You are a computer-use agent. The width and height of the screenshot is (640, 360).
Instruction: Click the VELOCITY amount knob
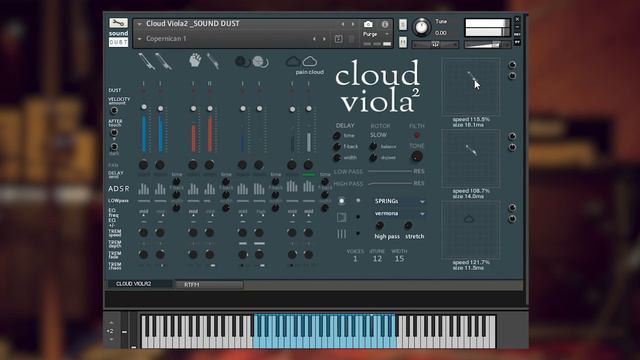click(x=114, y=110)
